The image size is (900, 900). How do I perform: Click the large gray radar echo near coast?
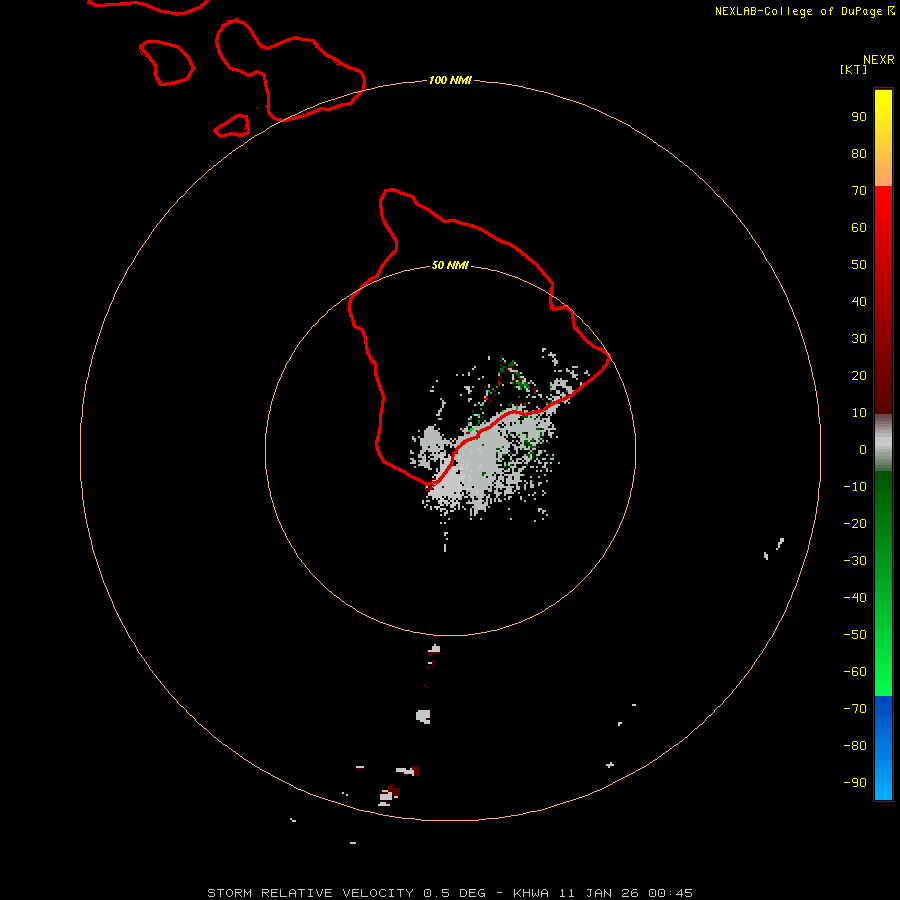coord(485,459)
